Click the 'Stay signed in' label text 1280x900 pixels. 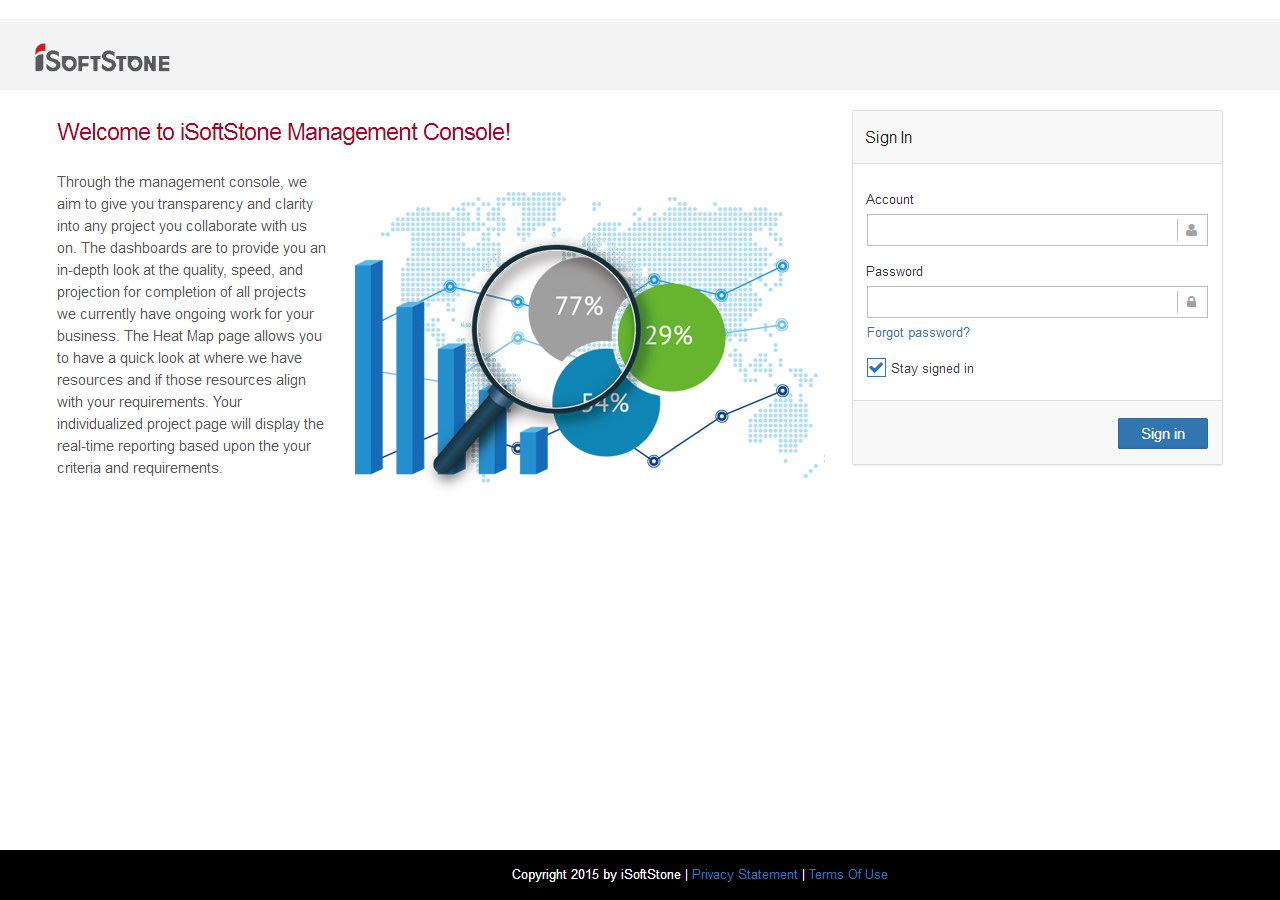coord(932,369)
